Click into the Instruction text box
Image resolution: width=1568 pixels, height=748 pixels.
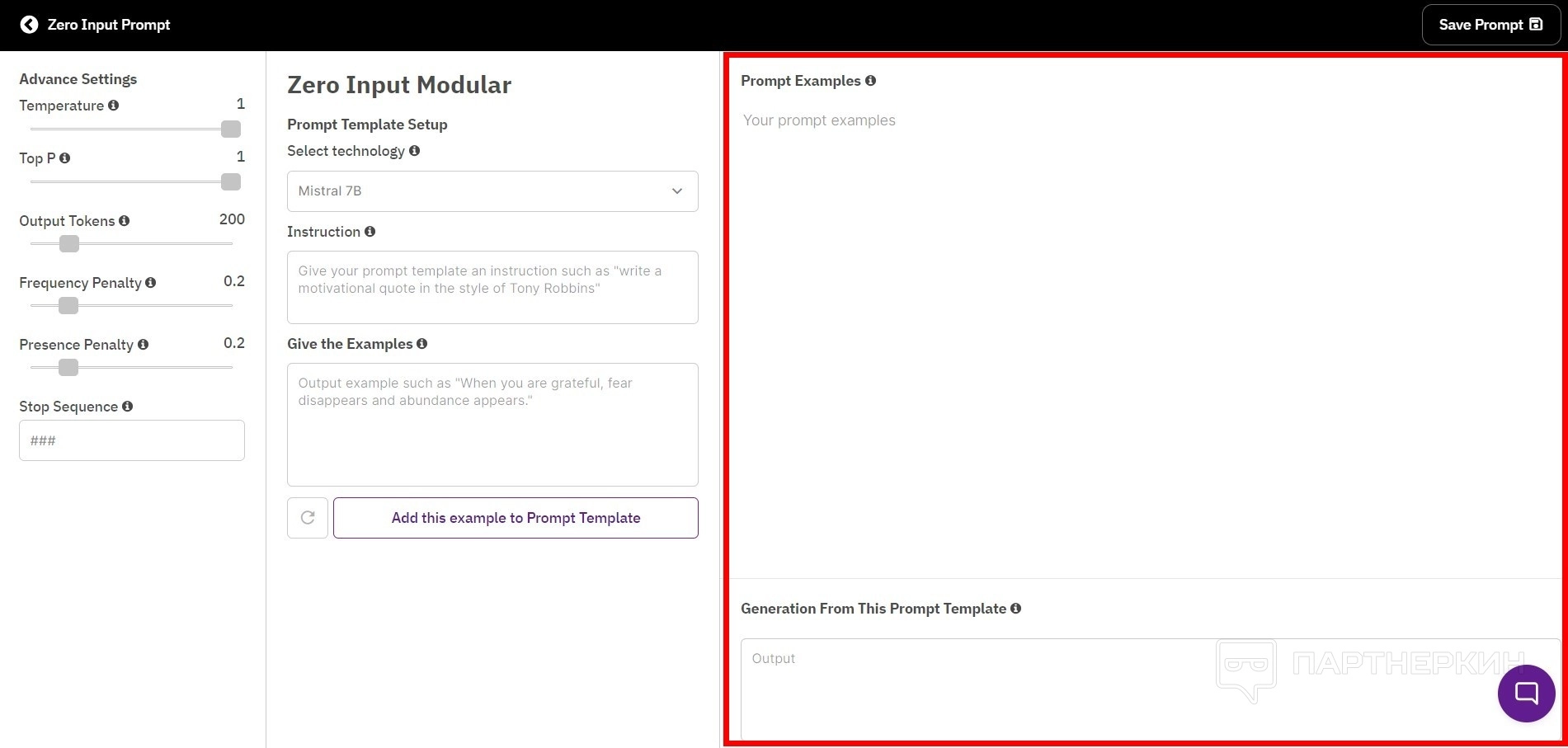tap(492, 287)
